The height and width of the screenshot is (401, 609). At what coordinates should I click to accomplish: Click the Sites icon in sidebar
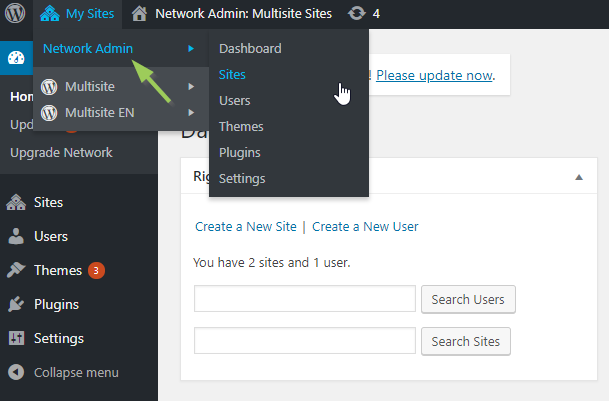click(16, 202)
